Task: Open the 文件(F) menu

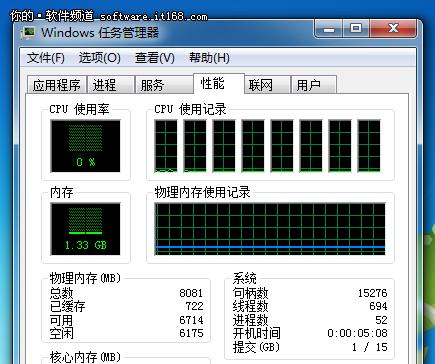Action: pyautogui.click(x=46, y=58)
